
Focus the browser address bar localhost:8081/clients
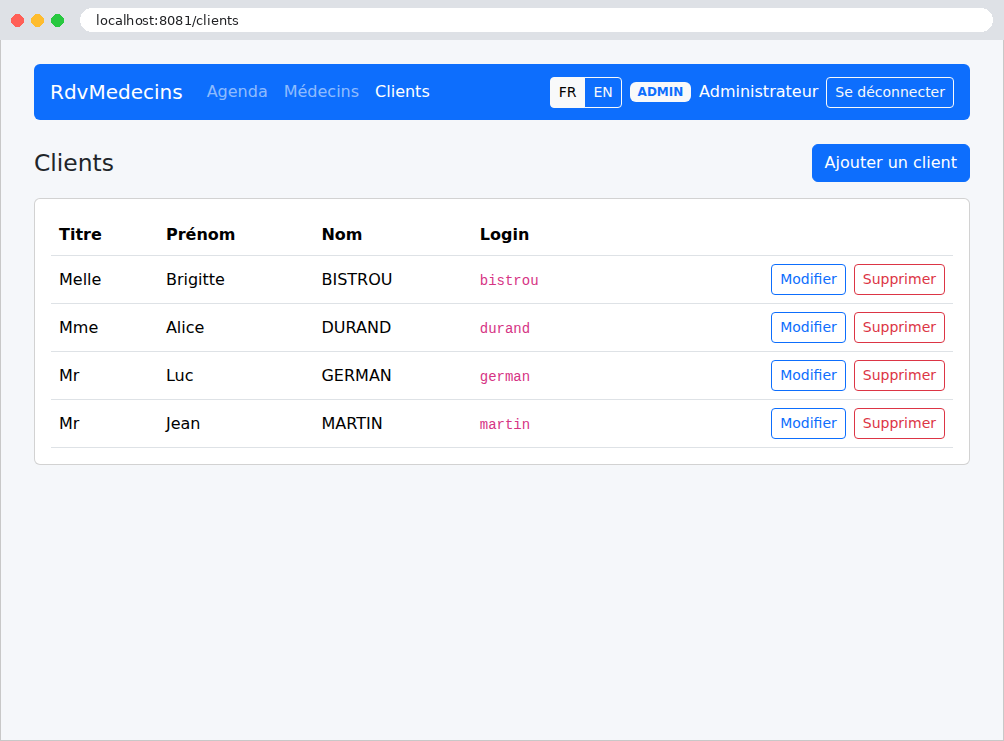(536, 20)
